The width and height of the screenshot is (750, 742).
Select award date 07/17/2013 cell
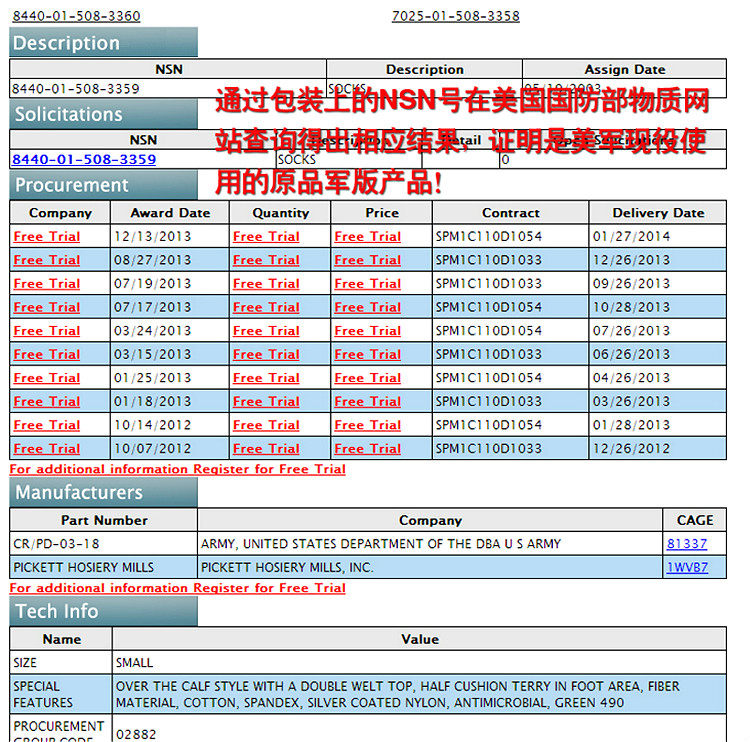pos(170,307)
